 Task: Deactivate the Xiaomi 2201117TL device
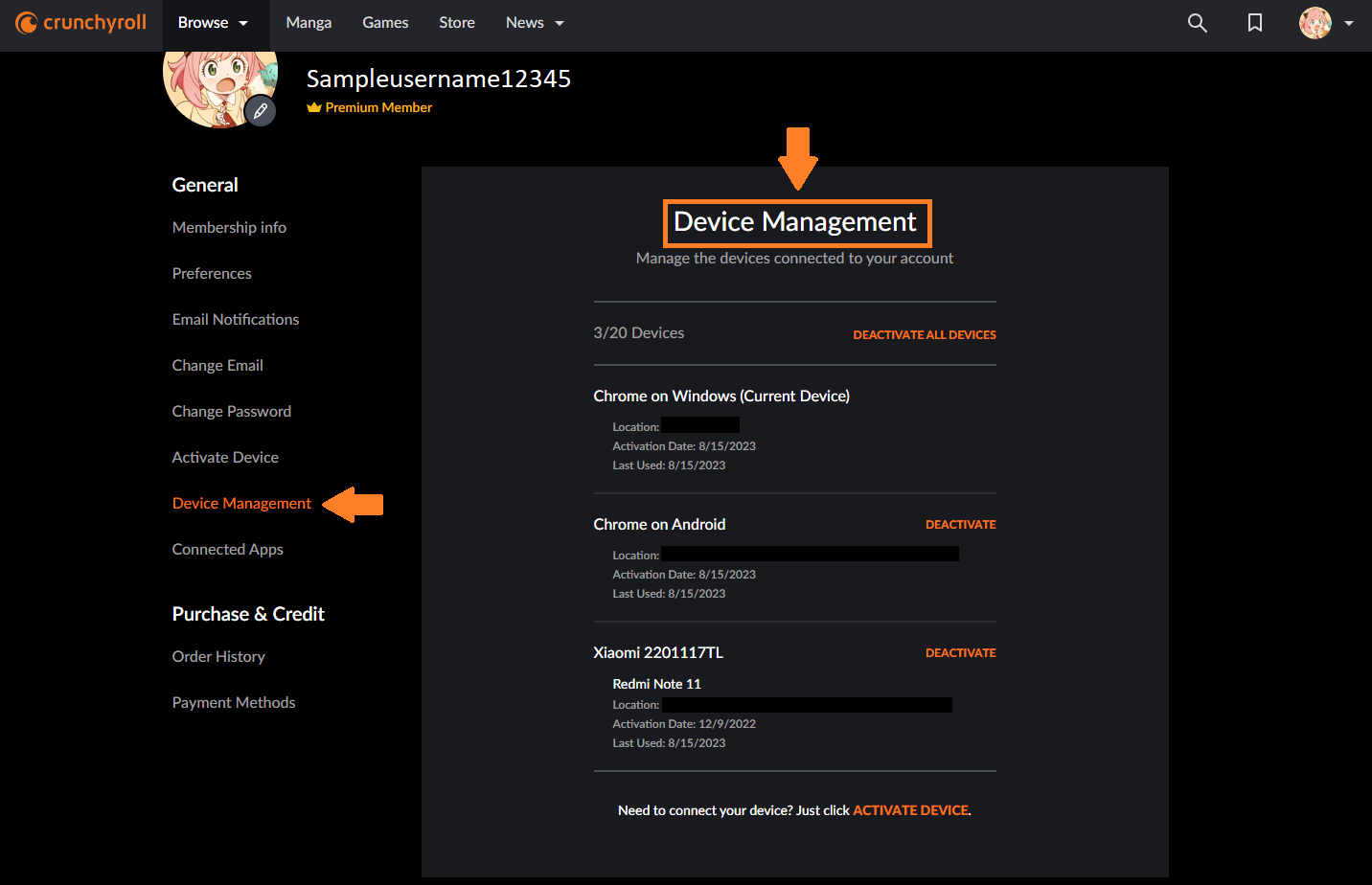[961, 652]
